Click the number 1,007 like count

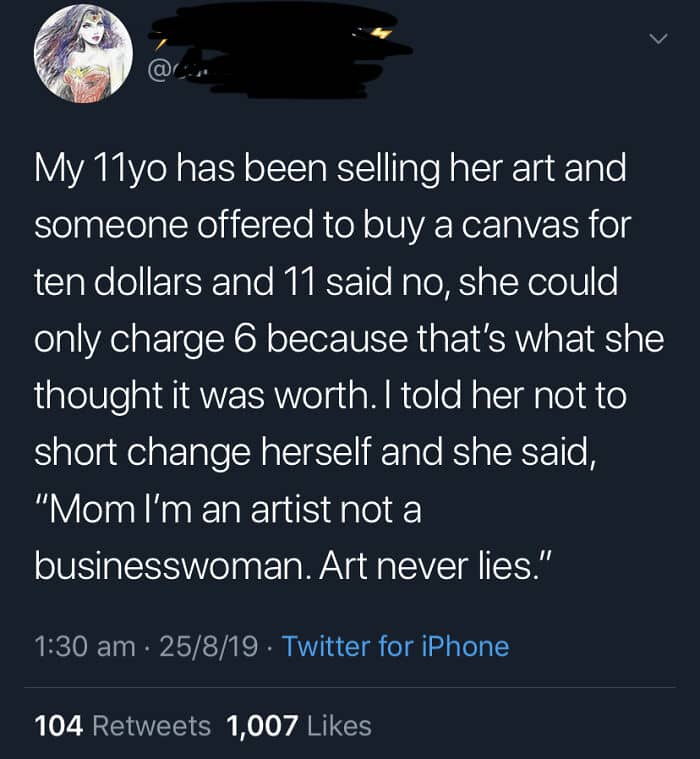[x=261, y=726]
